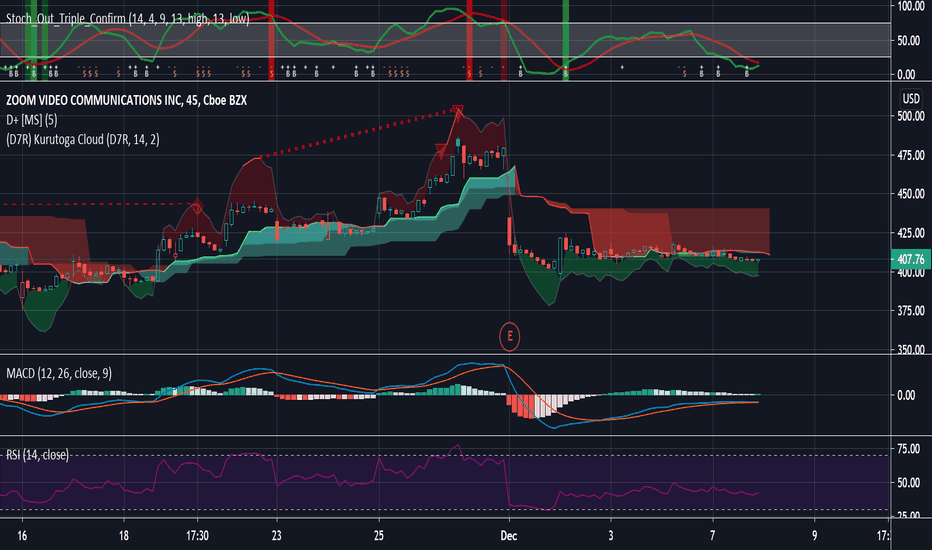Click the 475.00 price axis label
932x550 pixels.
911,155
